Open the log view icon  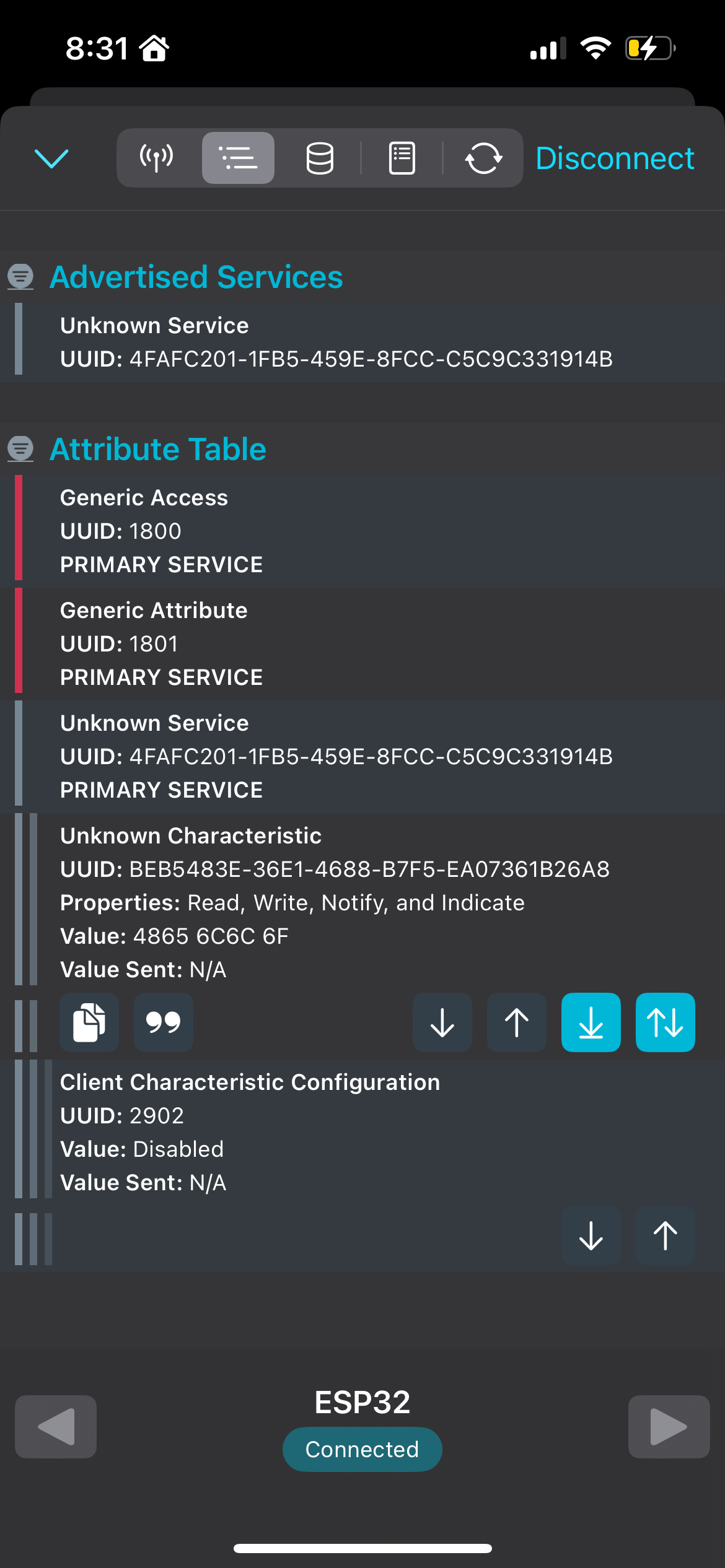[x=402, y=158]
